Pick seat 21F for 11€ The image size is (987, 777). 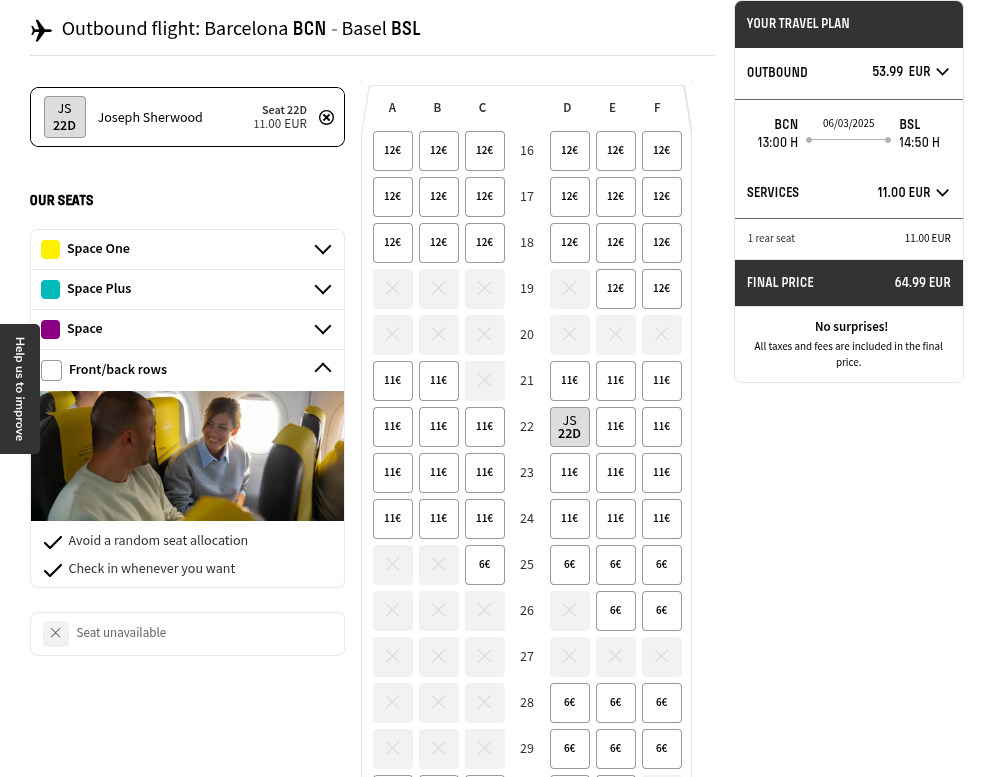[x=662, y=381]
